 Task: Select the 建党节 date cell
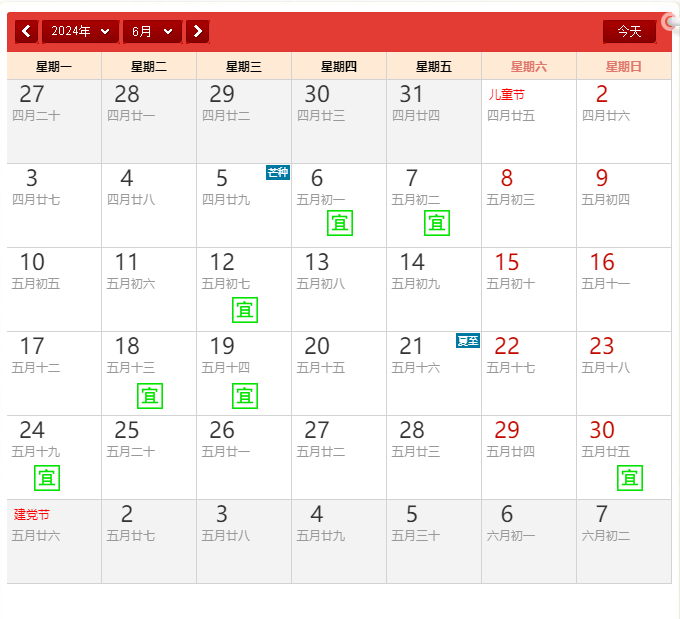54,541
